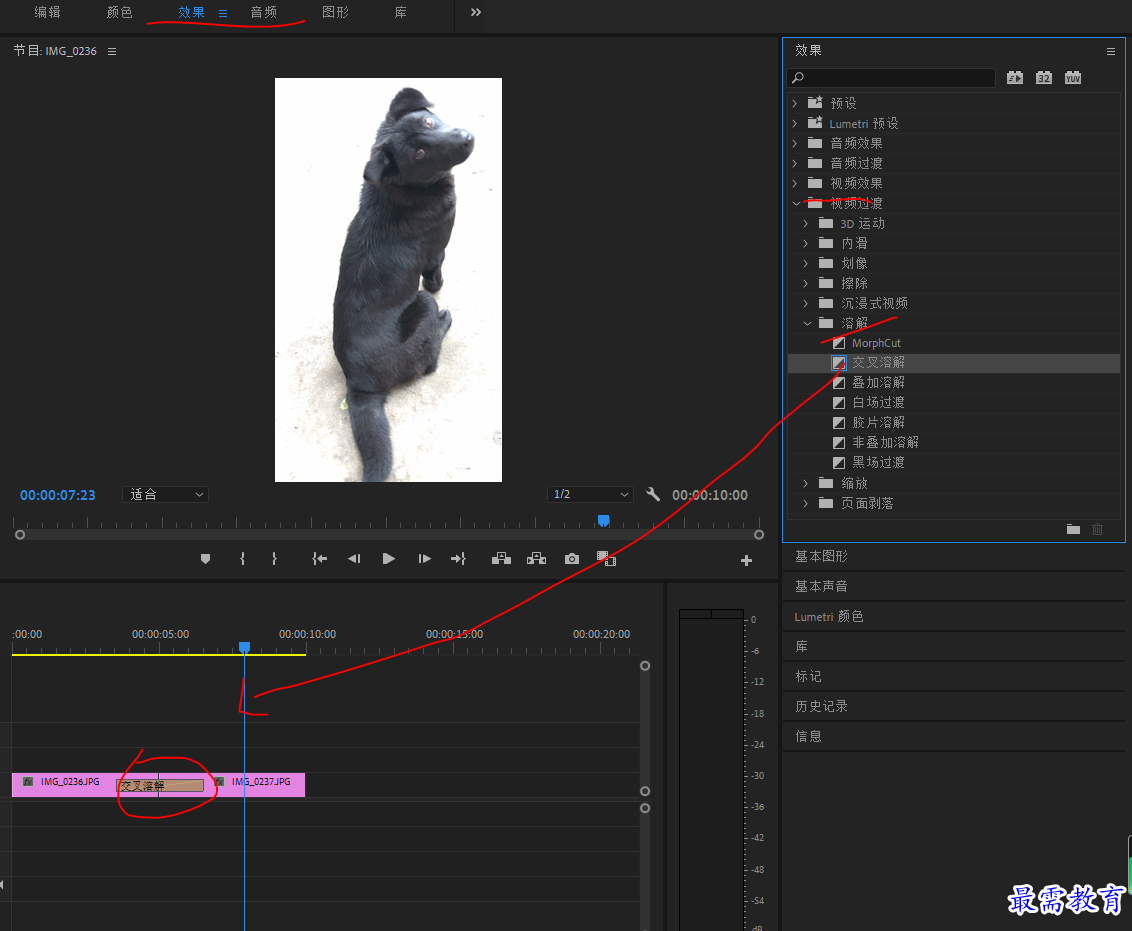The height and width of the screenshot is (931, 1132).
Task: Click the Lift button
Action: pyautogui.click(x=501, y=559)
